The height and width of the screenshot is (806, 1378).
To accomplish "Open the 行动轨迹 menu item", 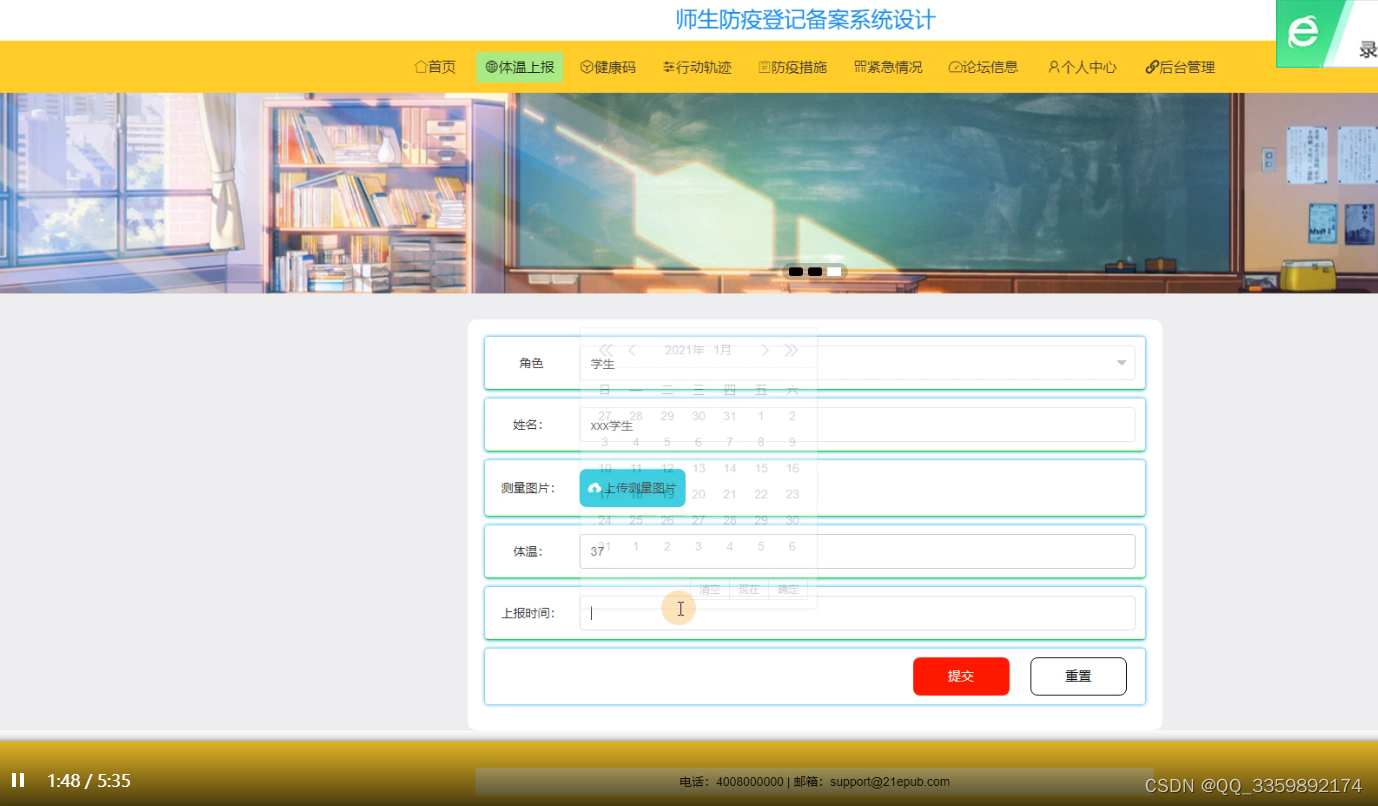I will 697,67.
